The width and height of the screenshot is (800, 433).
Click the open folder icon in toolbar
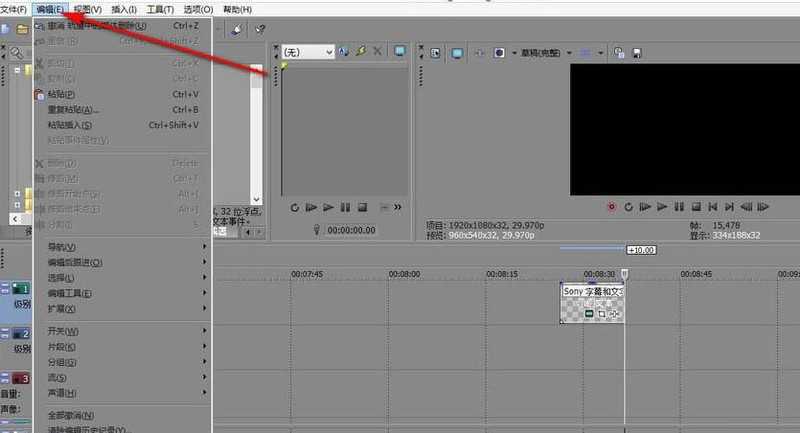[21, 30]
